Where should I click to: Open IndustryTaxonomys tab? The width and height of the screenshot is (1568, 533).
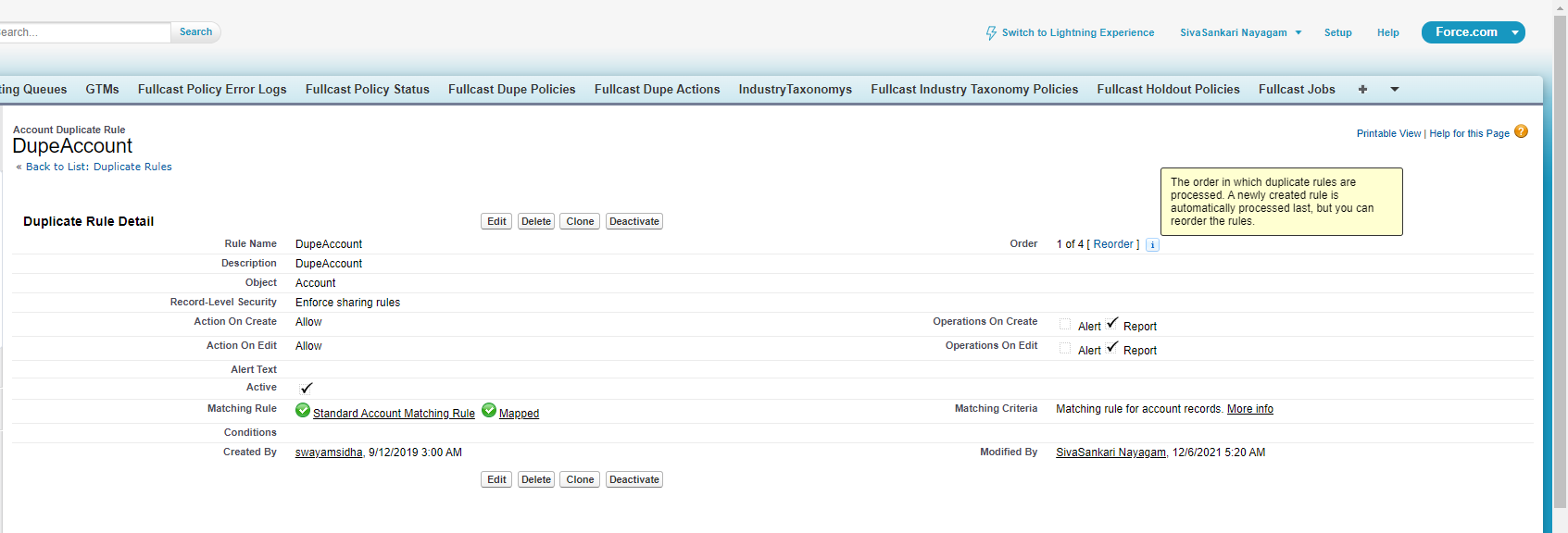pos(796,89)
